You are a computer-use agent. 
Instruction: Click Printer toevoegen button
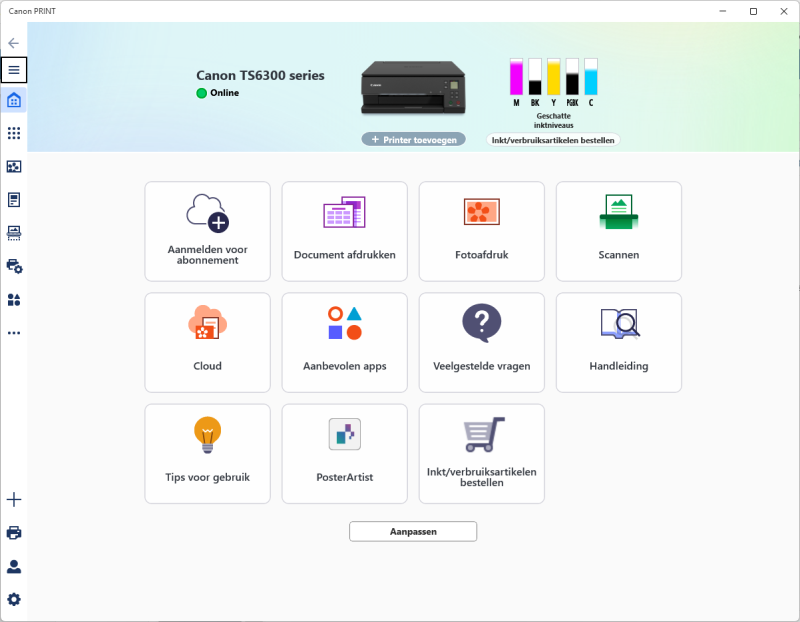[x=413, y=140]
